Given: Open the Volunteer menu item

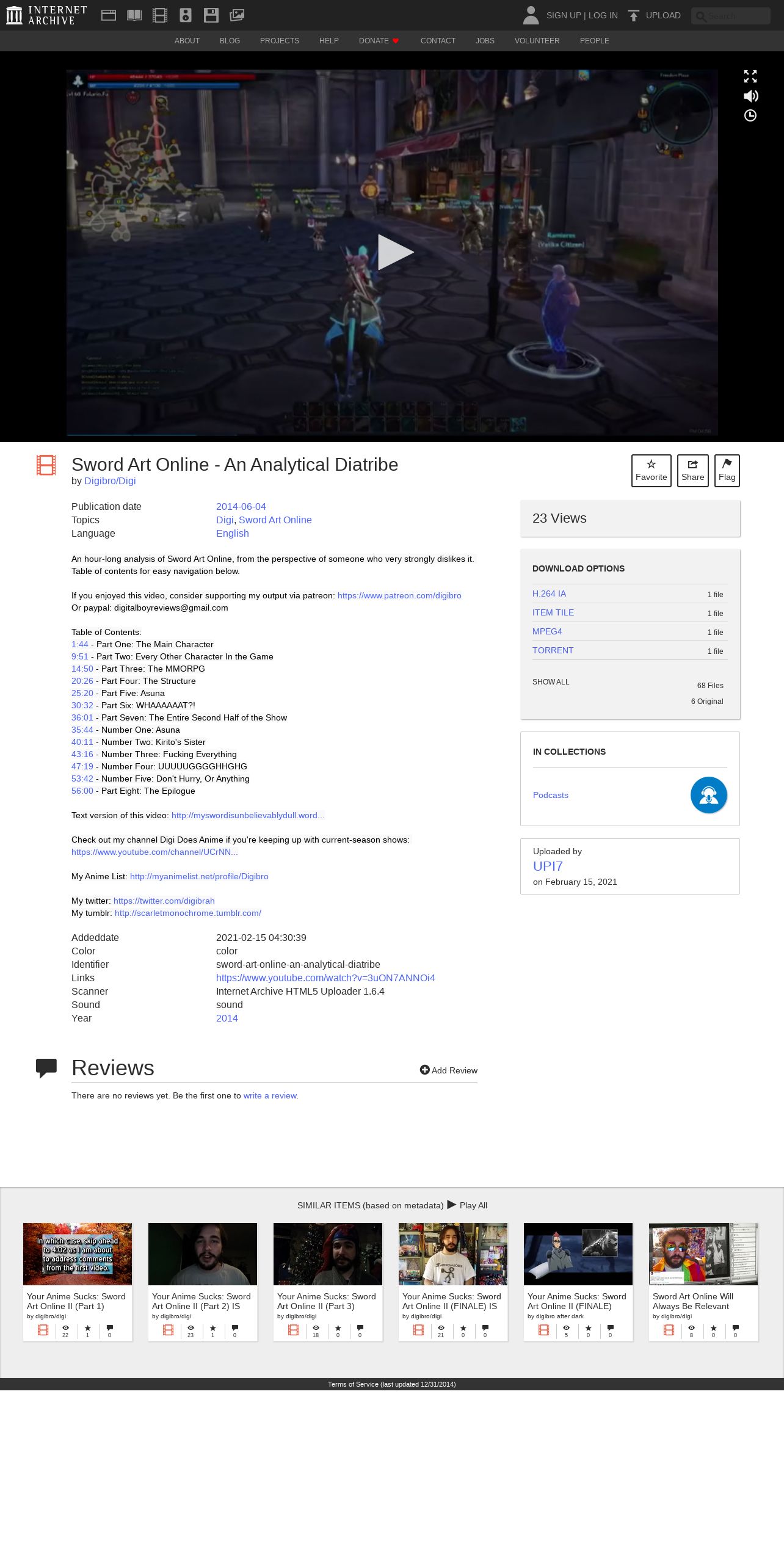Looking at the screenshot, I should tap(537, 41).
